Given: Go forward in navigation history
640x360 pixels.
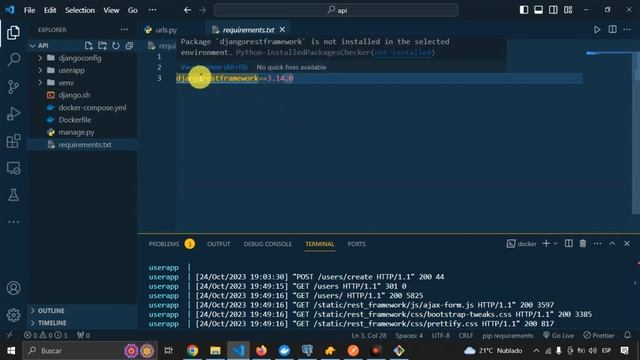Looking at the screenshot, I should pyautogui.click(x=202, y=10).
